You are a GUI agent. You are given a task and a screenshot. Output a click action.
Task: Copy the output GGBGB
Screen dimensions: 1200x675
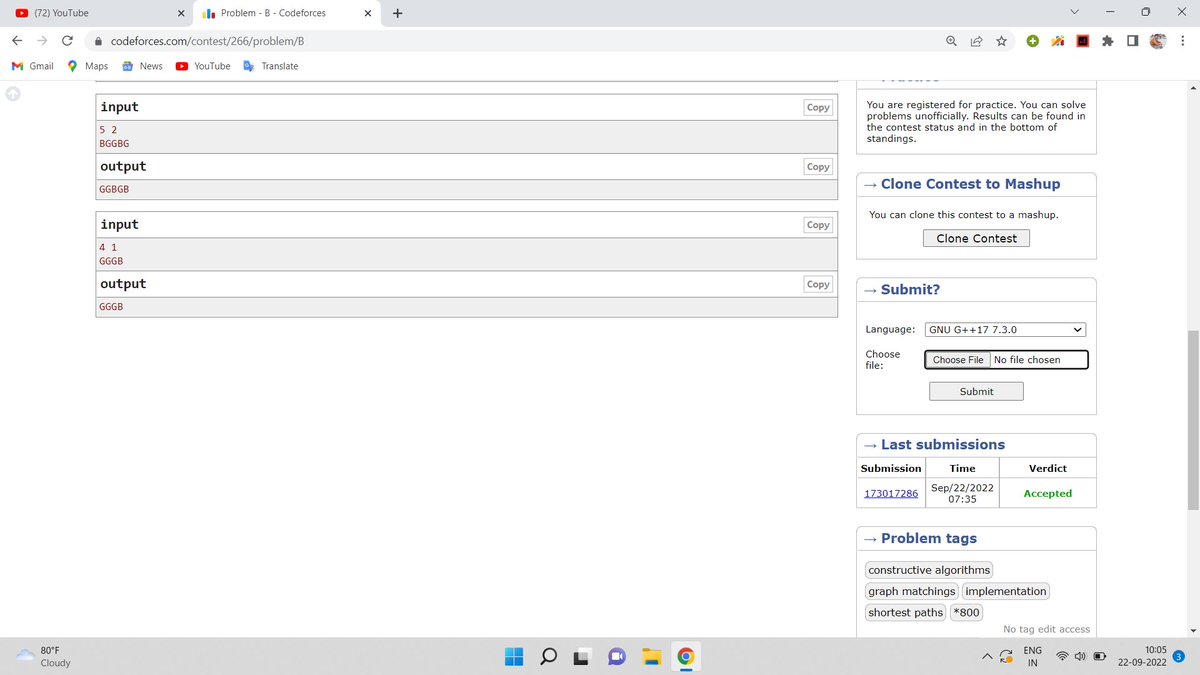coord(818,167)
